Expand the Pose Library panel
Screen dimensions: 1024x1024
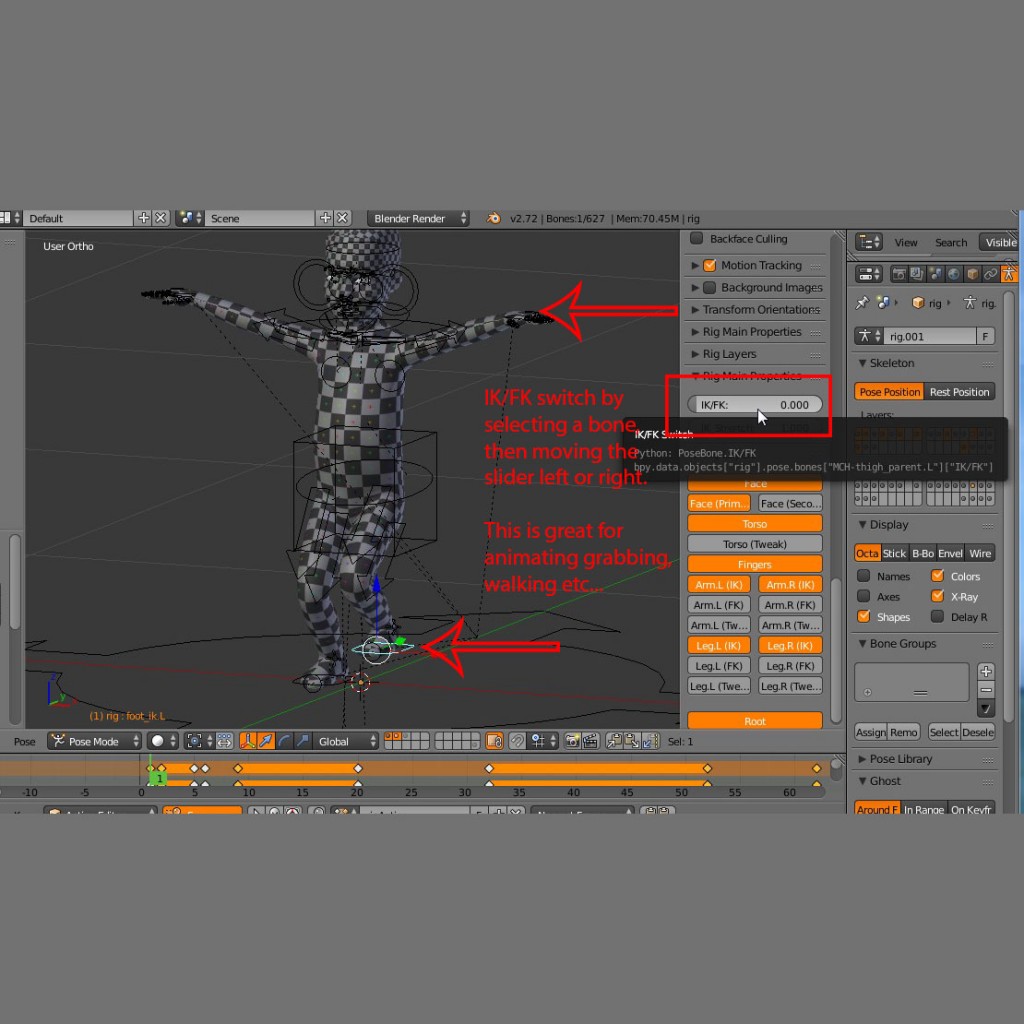coord(900,759)
